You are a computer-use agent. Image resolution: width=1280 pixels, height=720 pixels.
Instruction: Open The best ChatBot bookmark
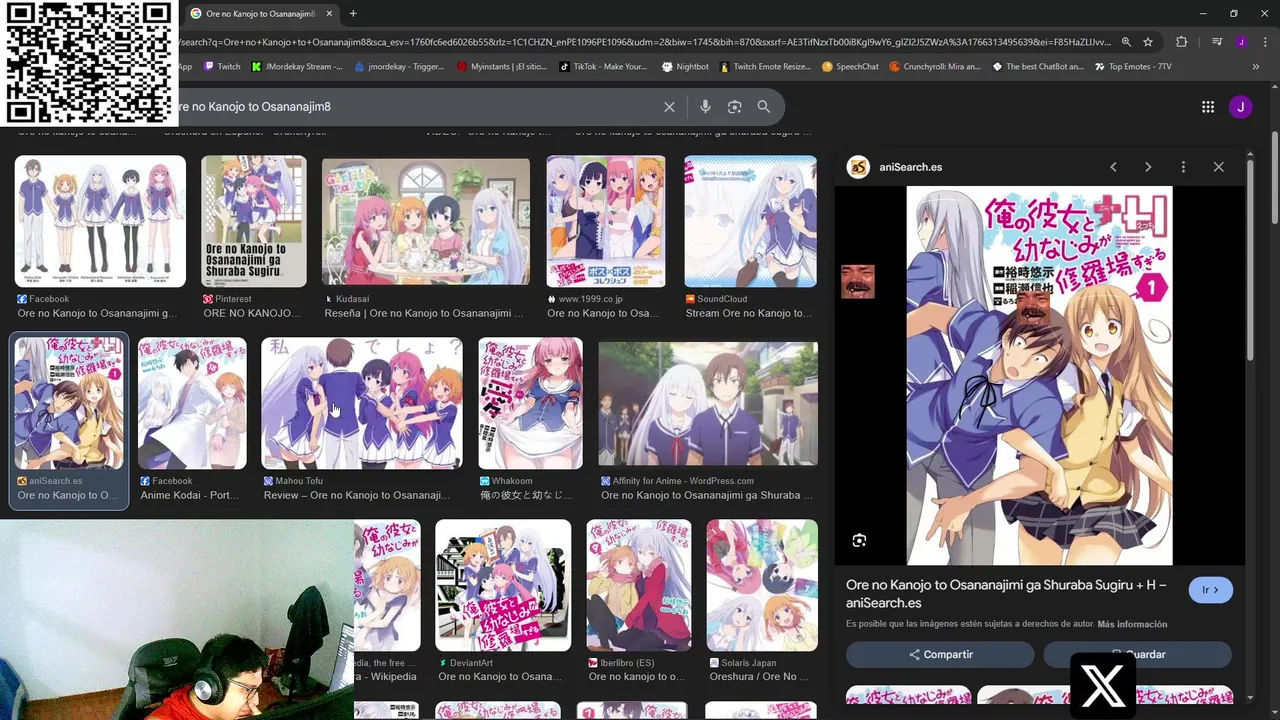1038,67
